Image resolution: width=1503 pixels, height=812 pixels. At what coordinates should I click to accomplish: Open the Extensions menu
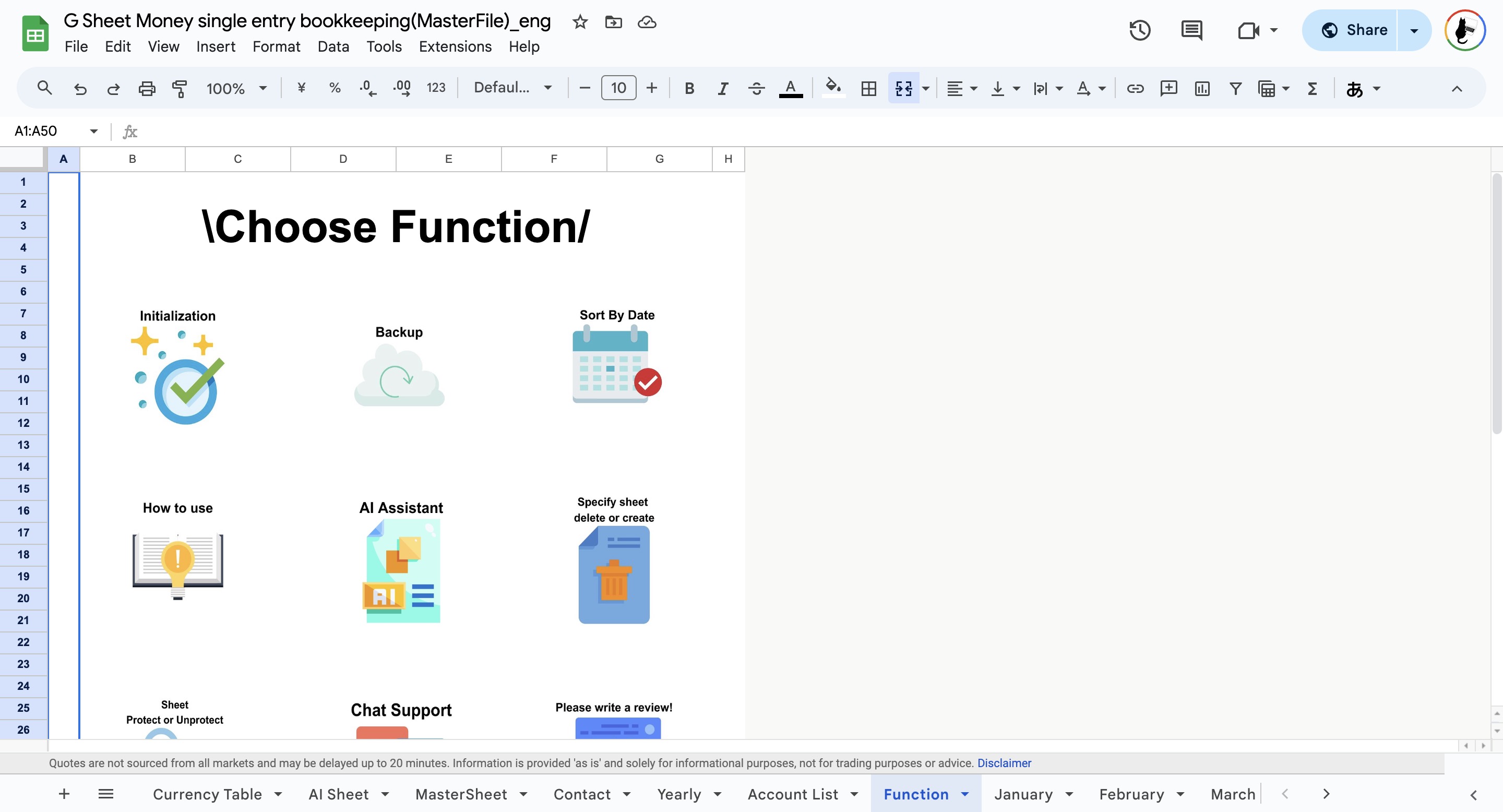(455, 46)
